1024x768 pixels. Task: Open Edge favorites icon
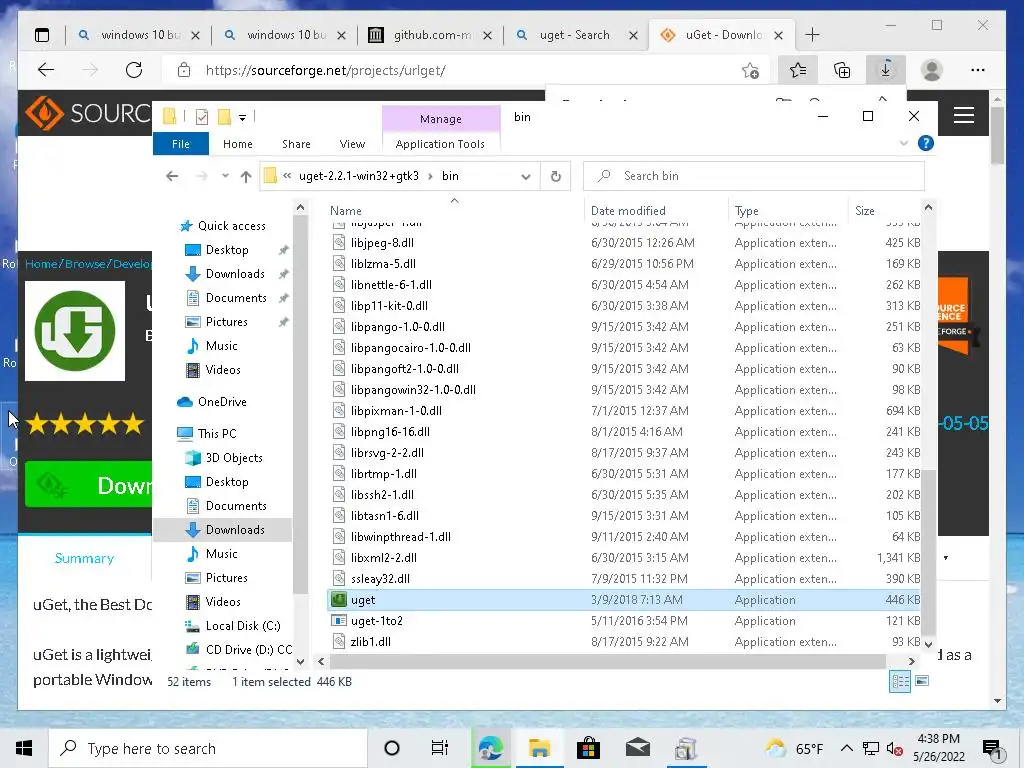point(797,70)
